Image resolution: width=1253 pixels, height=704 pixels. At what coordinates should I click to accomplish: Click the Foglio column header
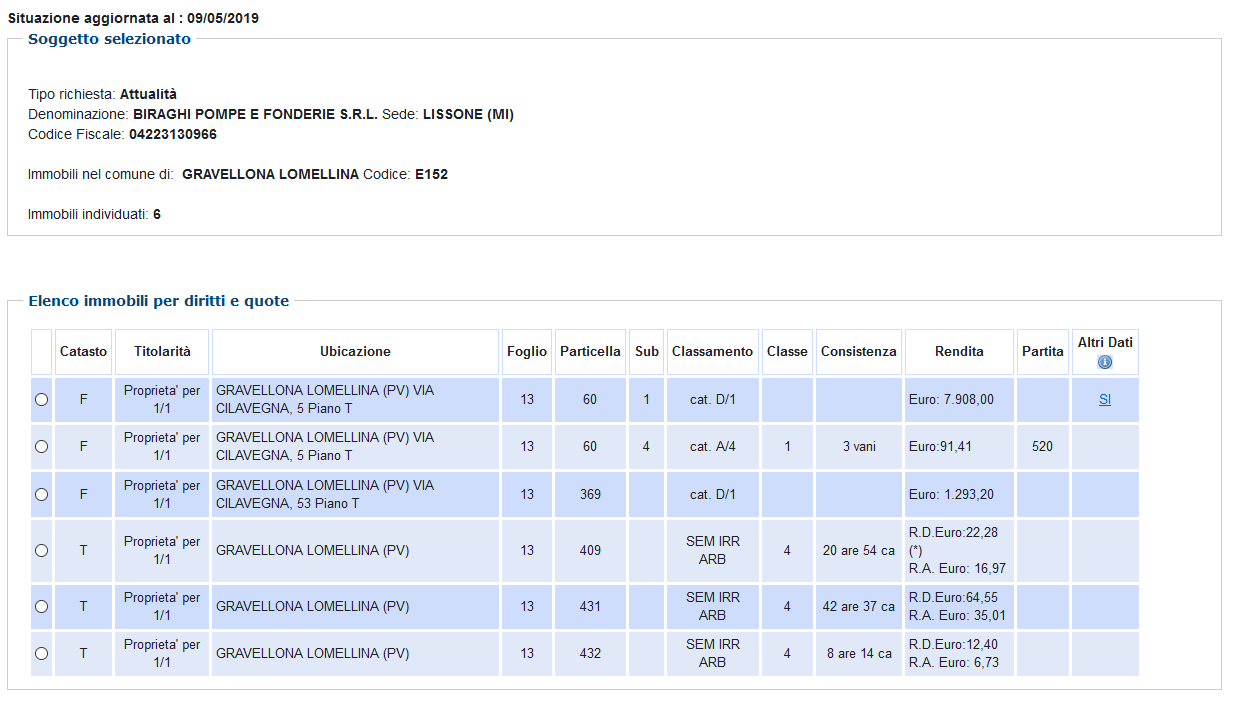[x=527, y=352]
